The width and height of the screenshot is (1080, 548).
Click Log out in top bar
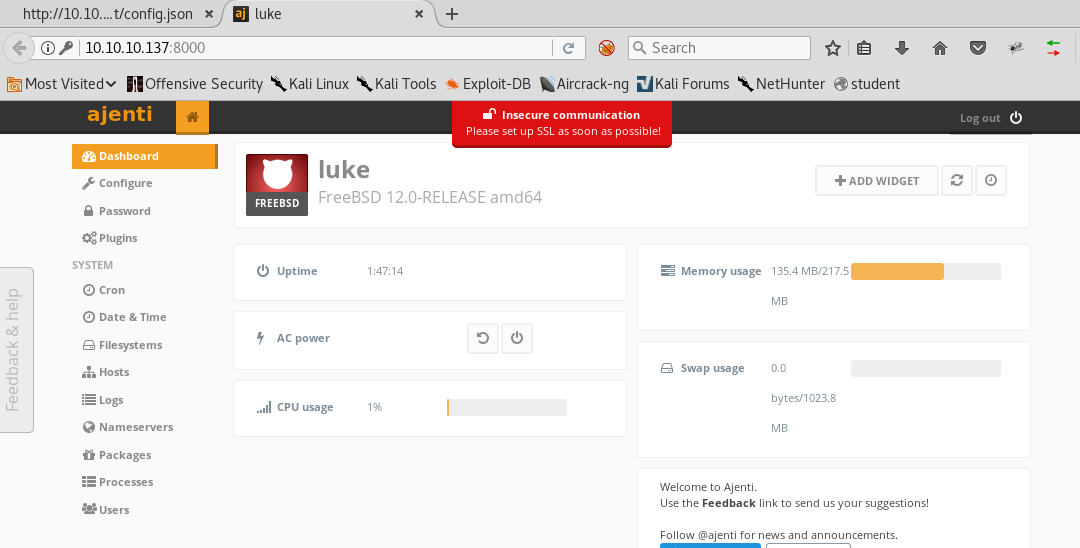[x=990, y=118]
